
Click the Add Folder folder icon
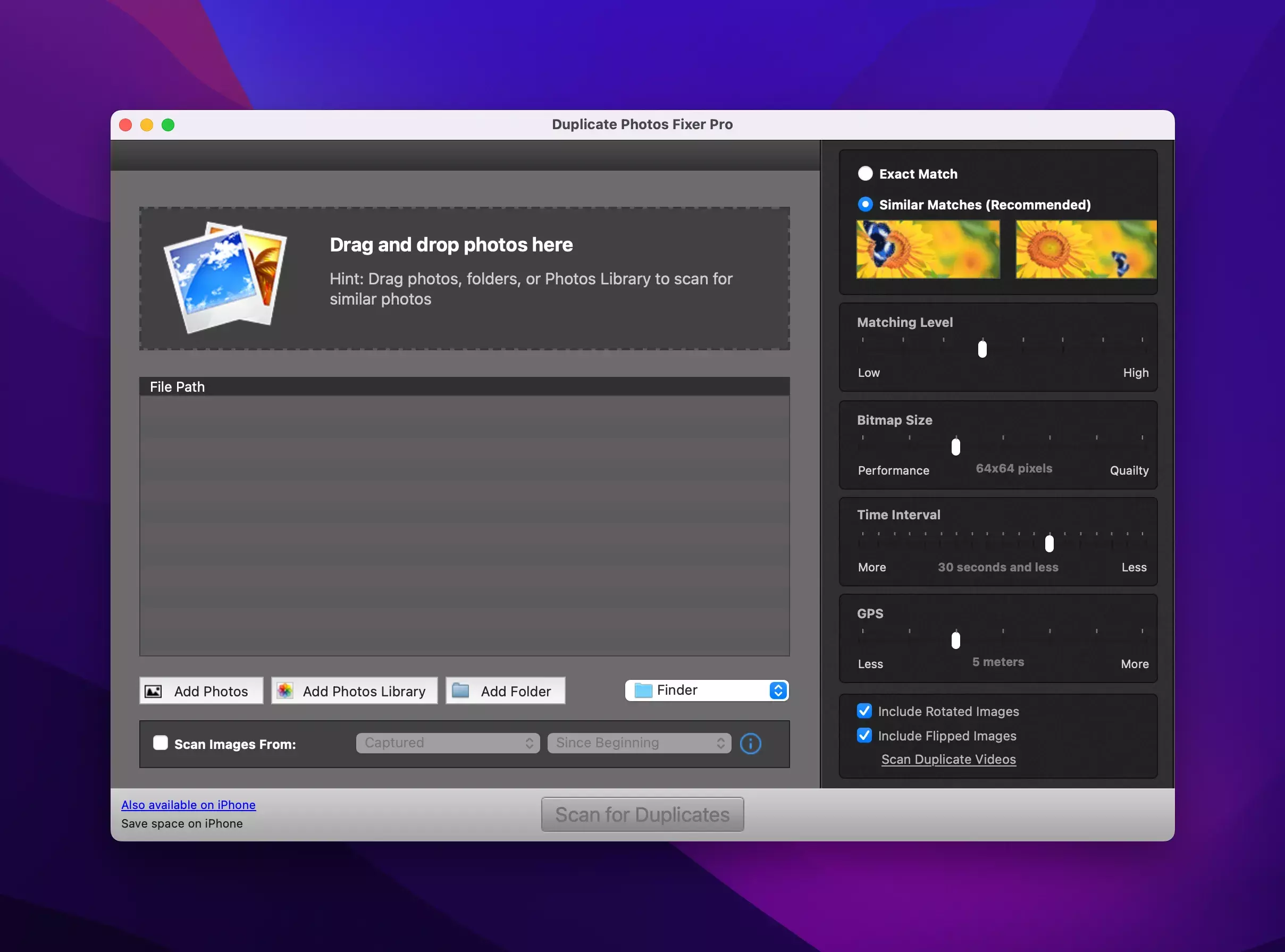coord(460,690)
